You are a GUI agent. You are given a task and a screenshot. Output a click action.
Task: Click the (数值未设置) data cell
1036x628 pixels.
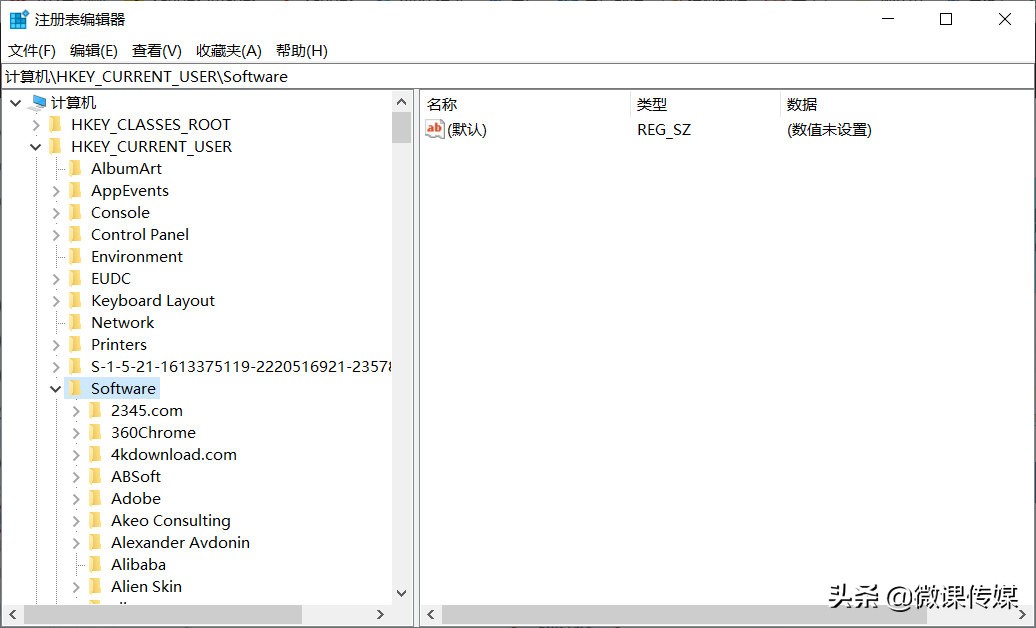point(829,130)
